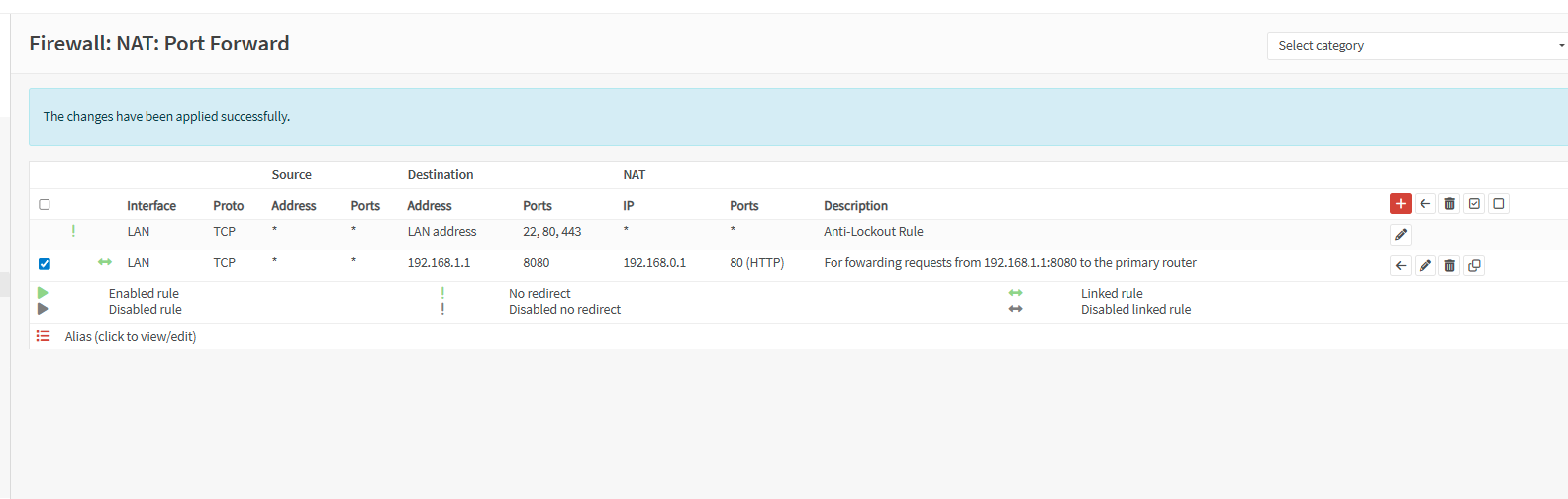This screenshot has width=1568, height=499.
Task: Edit the 192.168.1.1 port forward rule
Action: point(1425,265)
